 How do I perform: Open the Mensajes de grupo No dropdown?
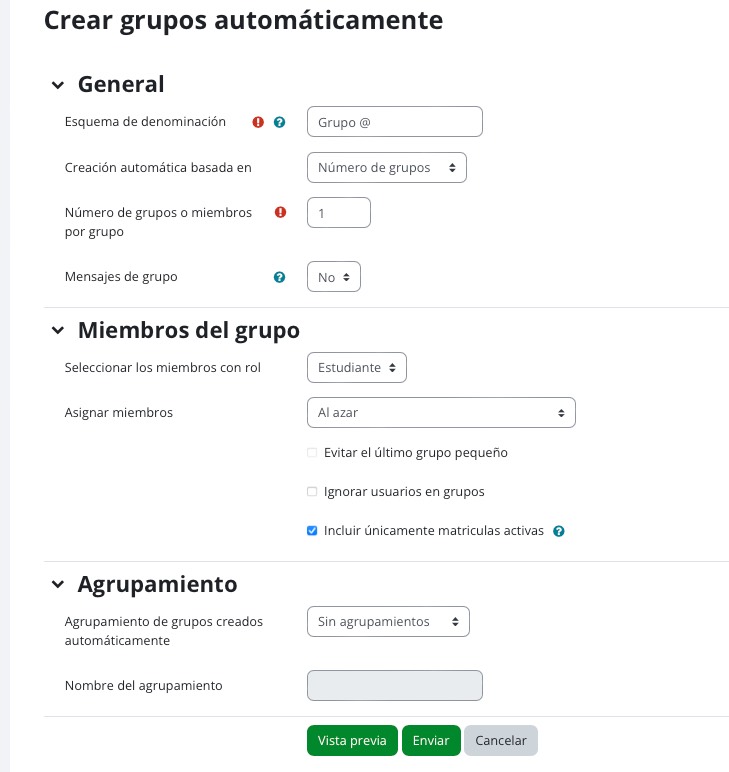(x=334, y=277)
